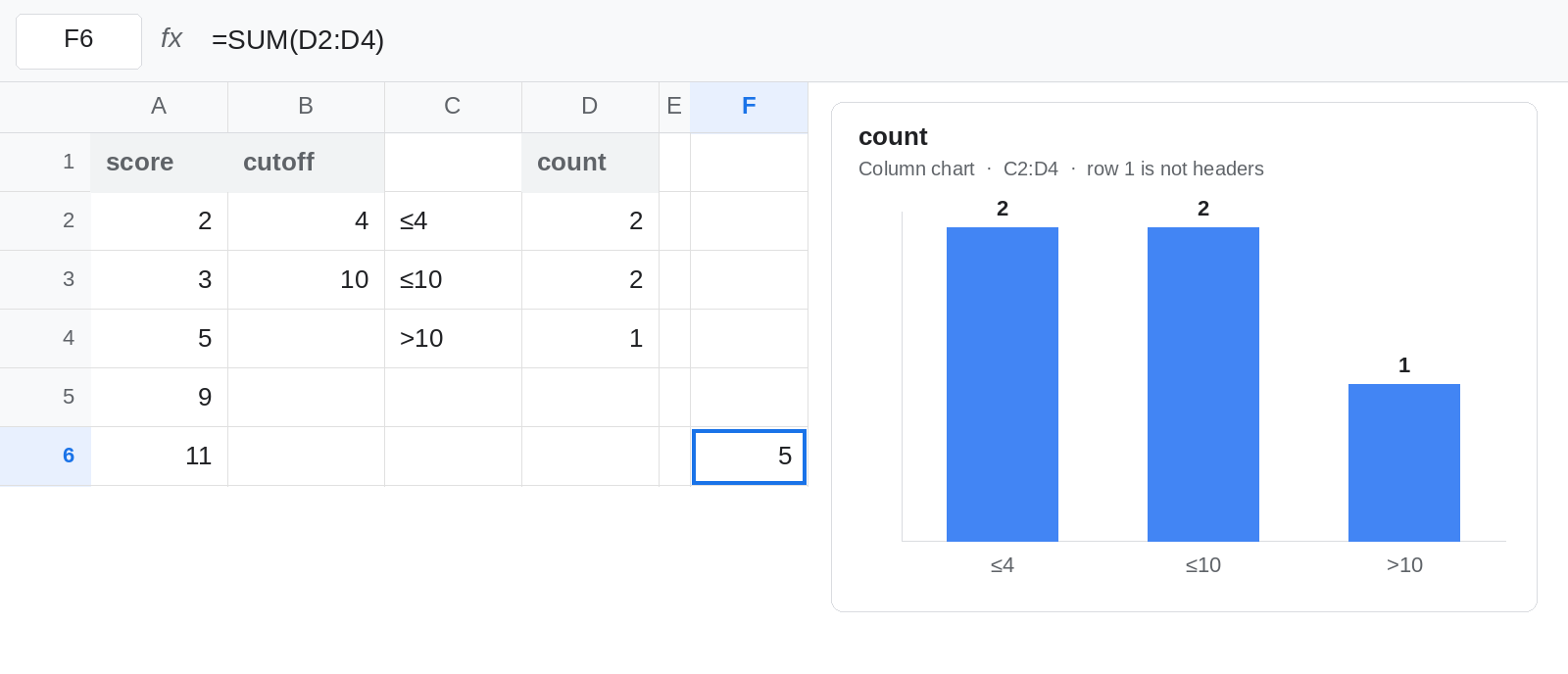Click the fx function icon
The width and height of the screenshot is (1568, 674).
pos(171,39)
